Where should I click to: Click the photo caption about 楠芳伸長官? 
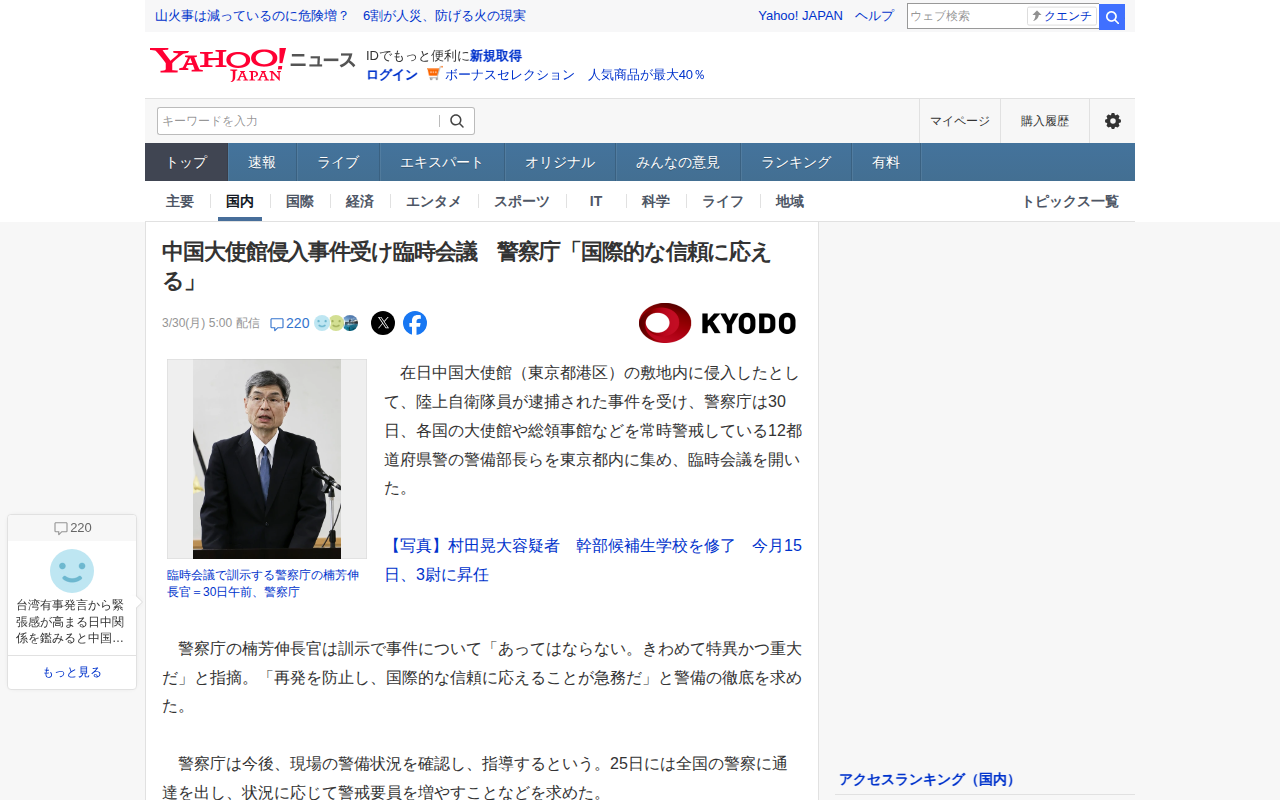(x=263, y=583)
